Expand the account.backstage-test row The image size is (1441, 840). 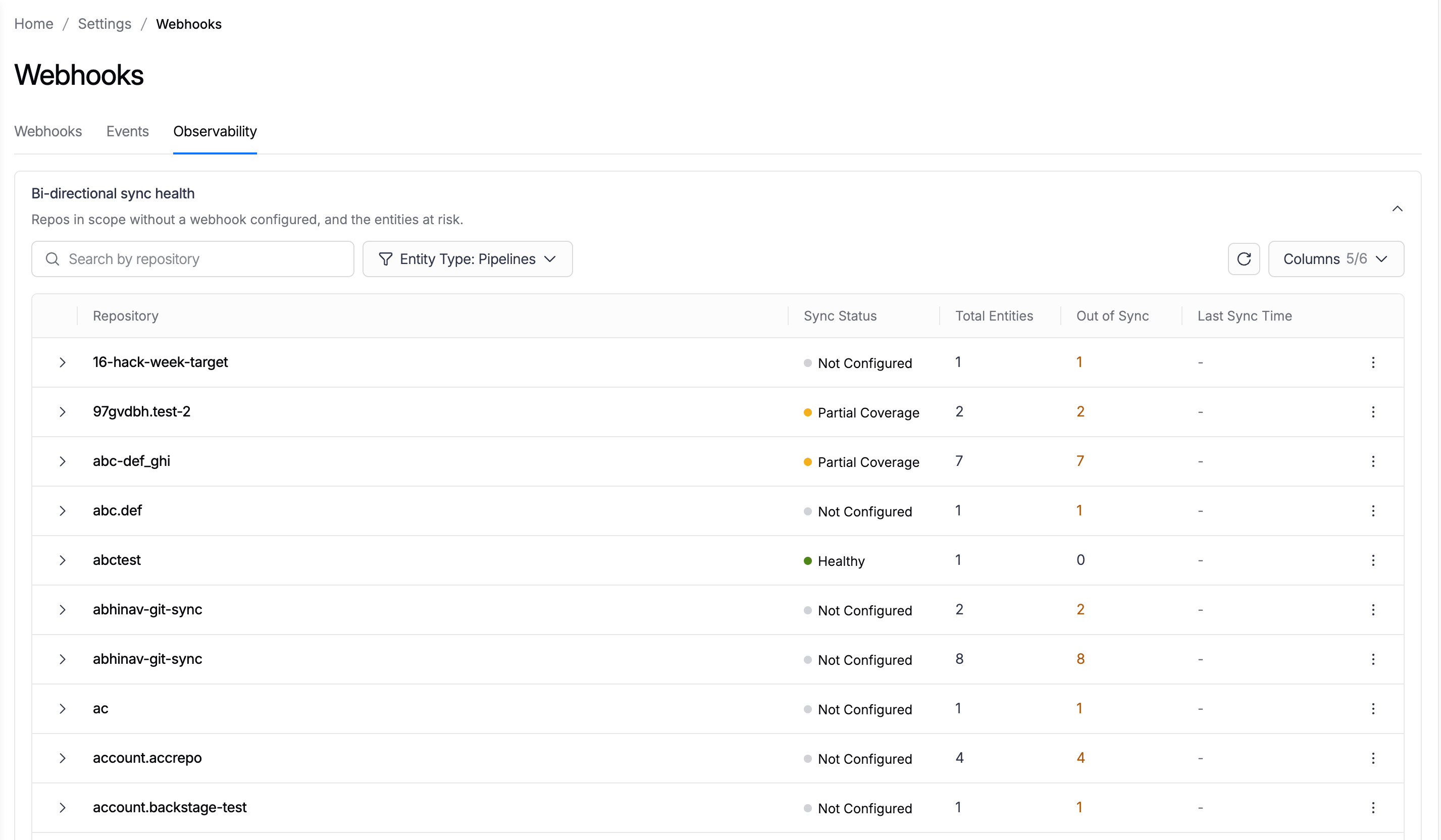point(62,808)
